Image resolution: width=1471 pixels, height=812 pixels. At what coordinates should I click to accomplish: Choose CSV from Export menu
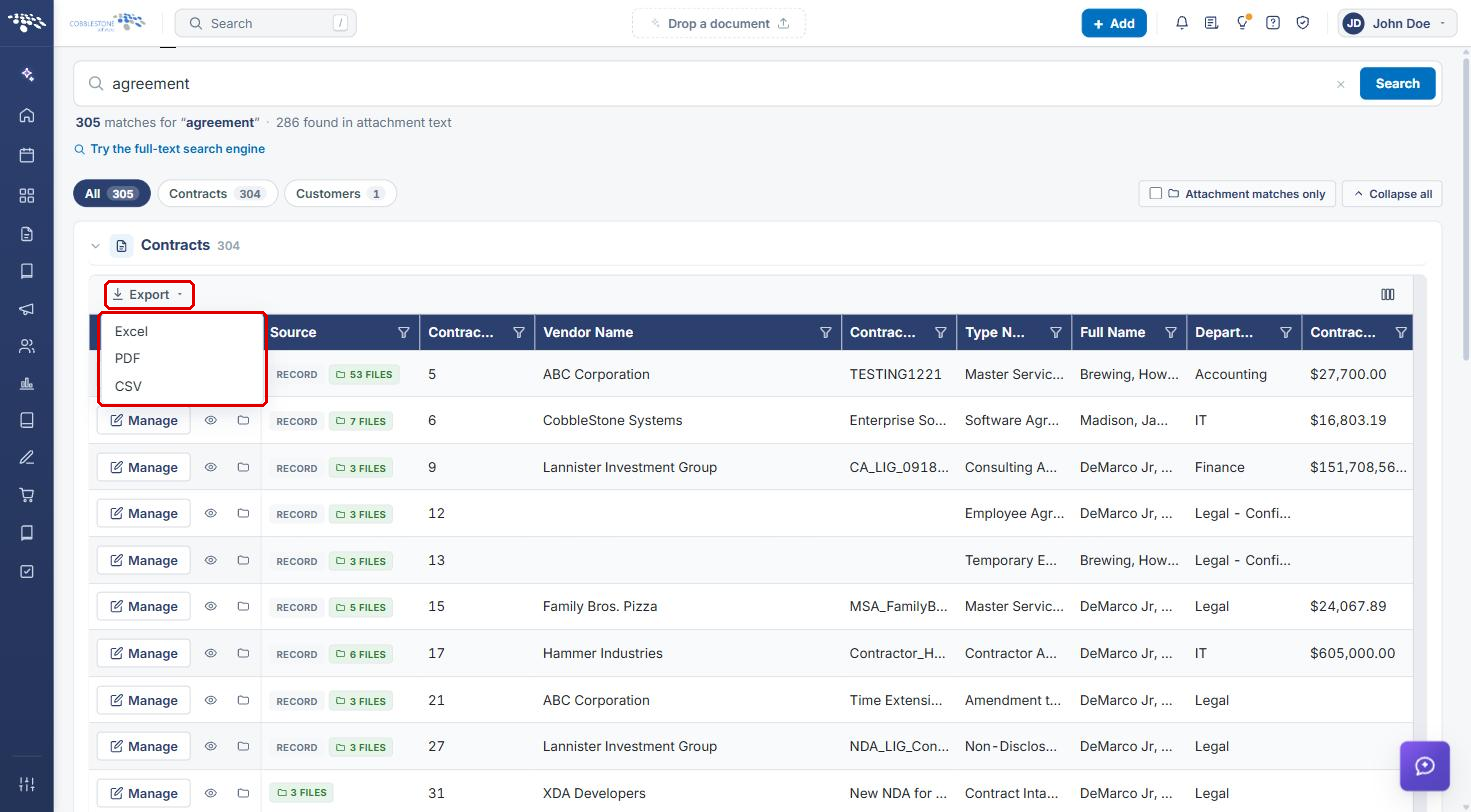[182, 386]
